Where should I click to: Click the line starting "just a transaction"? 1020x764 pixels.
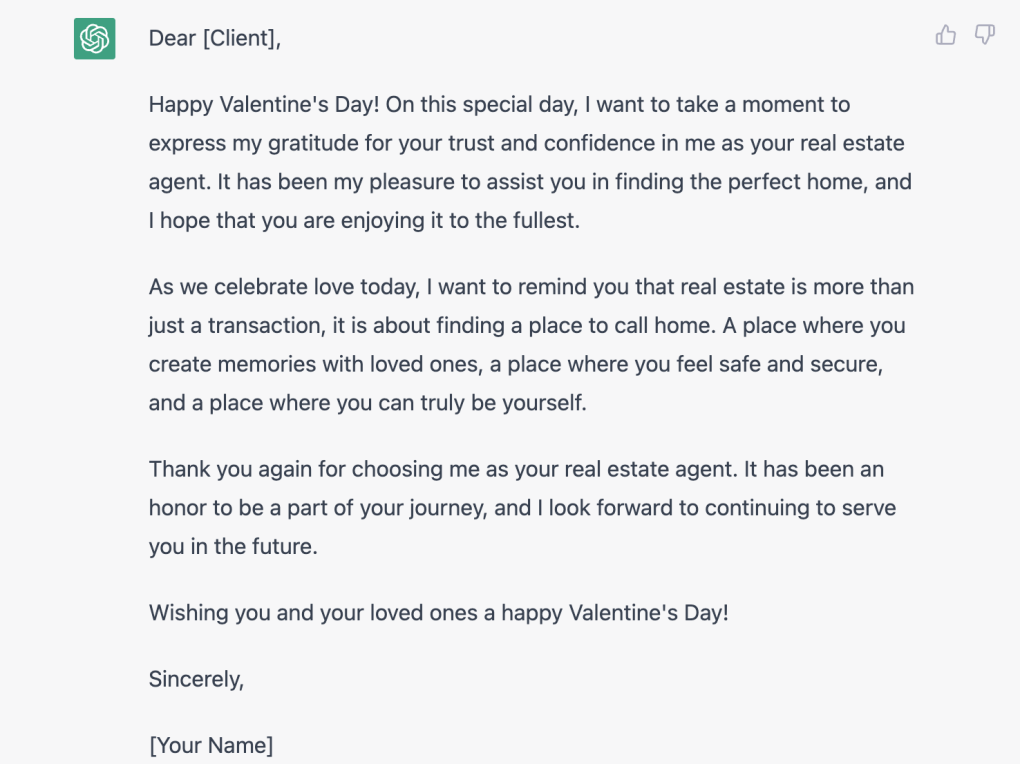coord(526,326)
